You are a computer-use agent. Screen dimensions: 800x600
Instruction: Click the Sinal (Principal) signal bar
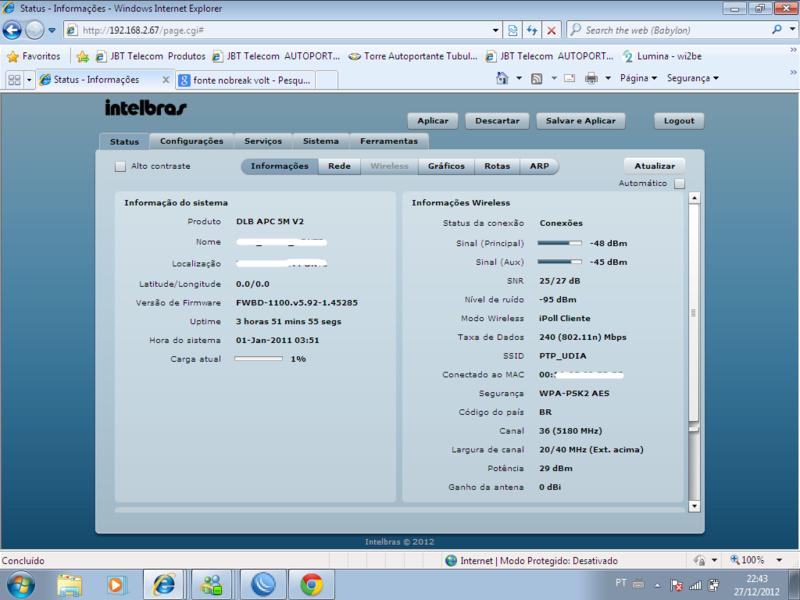(x=559, y=243)
